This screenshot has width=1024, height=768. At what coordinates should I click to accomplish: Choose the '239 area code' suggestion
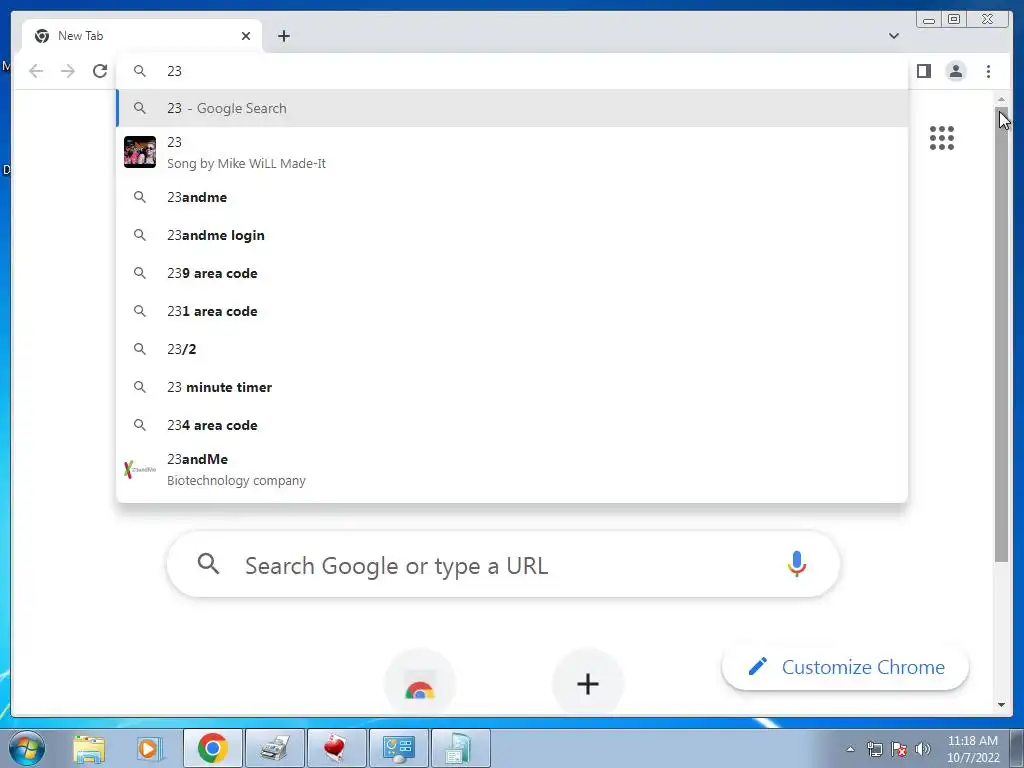pyautogui.click(x=511, y=273)
